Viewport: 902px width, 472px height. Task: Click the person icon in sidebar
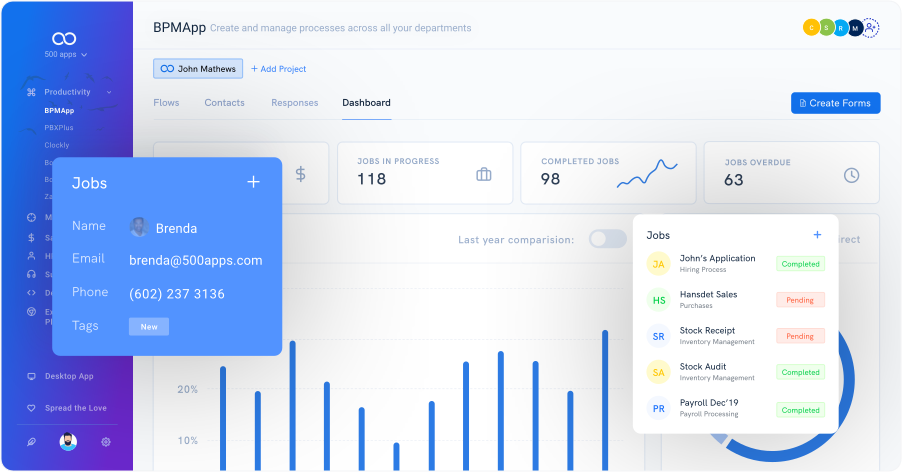pos(32,256)
